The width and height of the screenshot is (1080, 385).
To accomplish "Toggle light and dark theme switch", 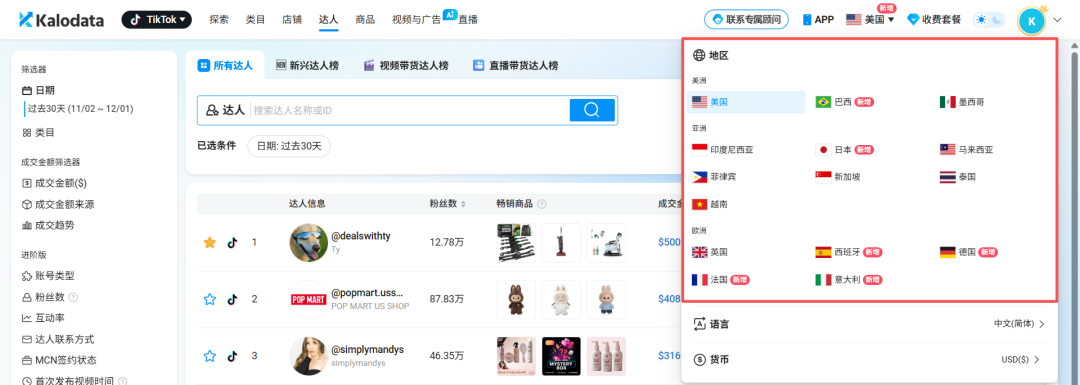I will click(989, 20).
